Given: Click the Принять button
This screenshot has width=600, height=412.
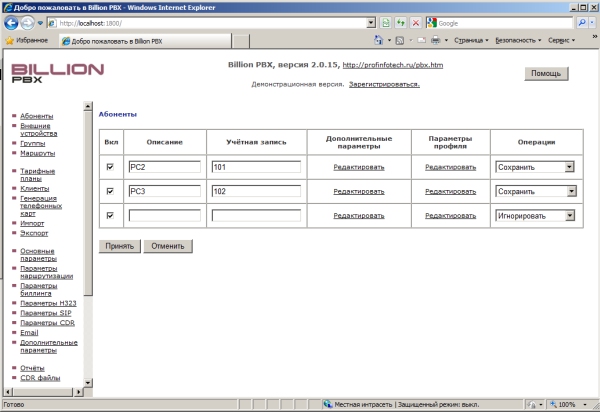Looking at the screenshot, I should pyautogui.click(x=120, y=246).
